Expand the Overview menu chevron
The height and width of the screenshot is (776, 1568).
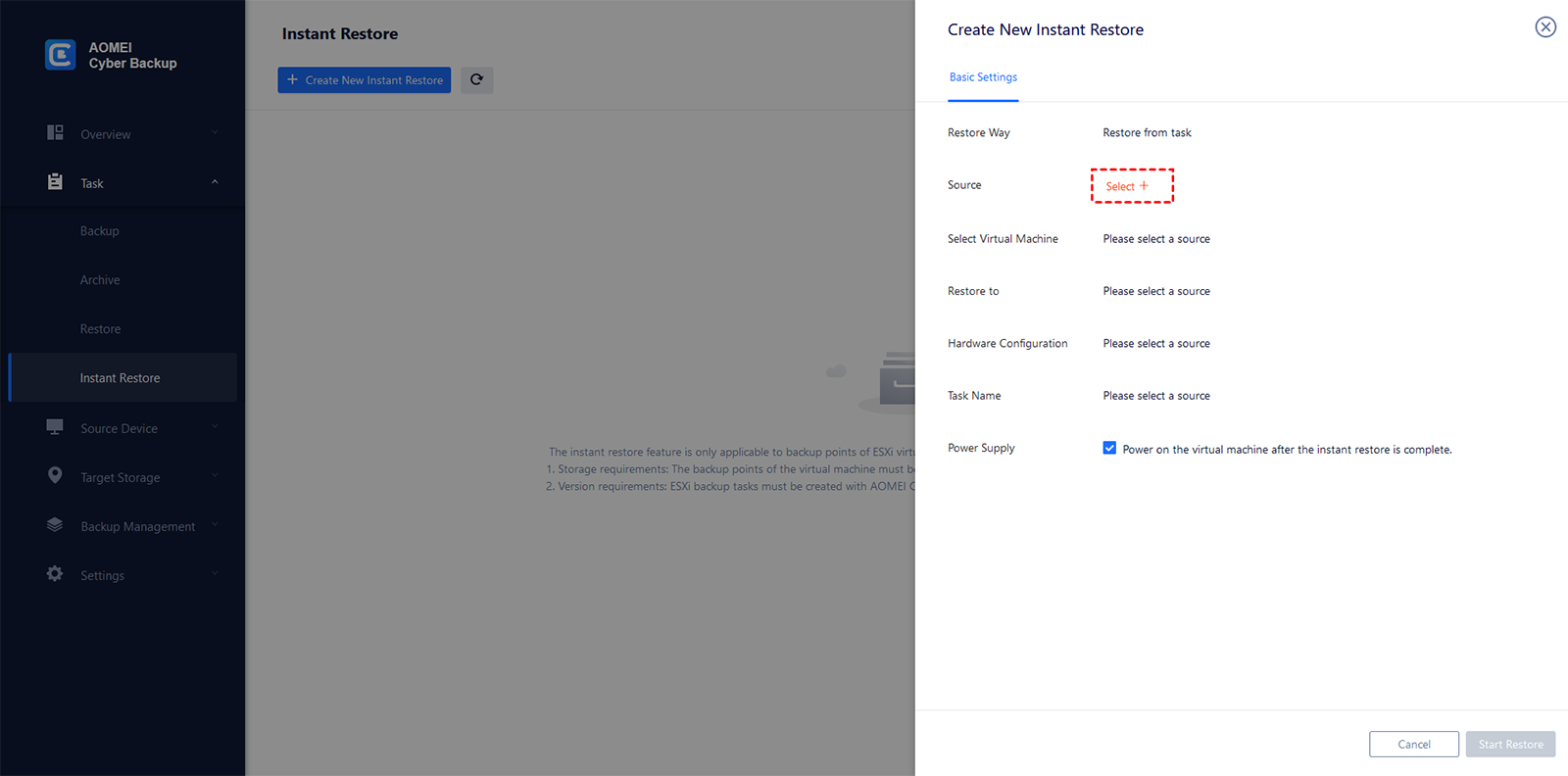pos(215,132)
